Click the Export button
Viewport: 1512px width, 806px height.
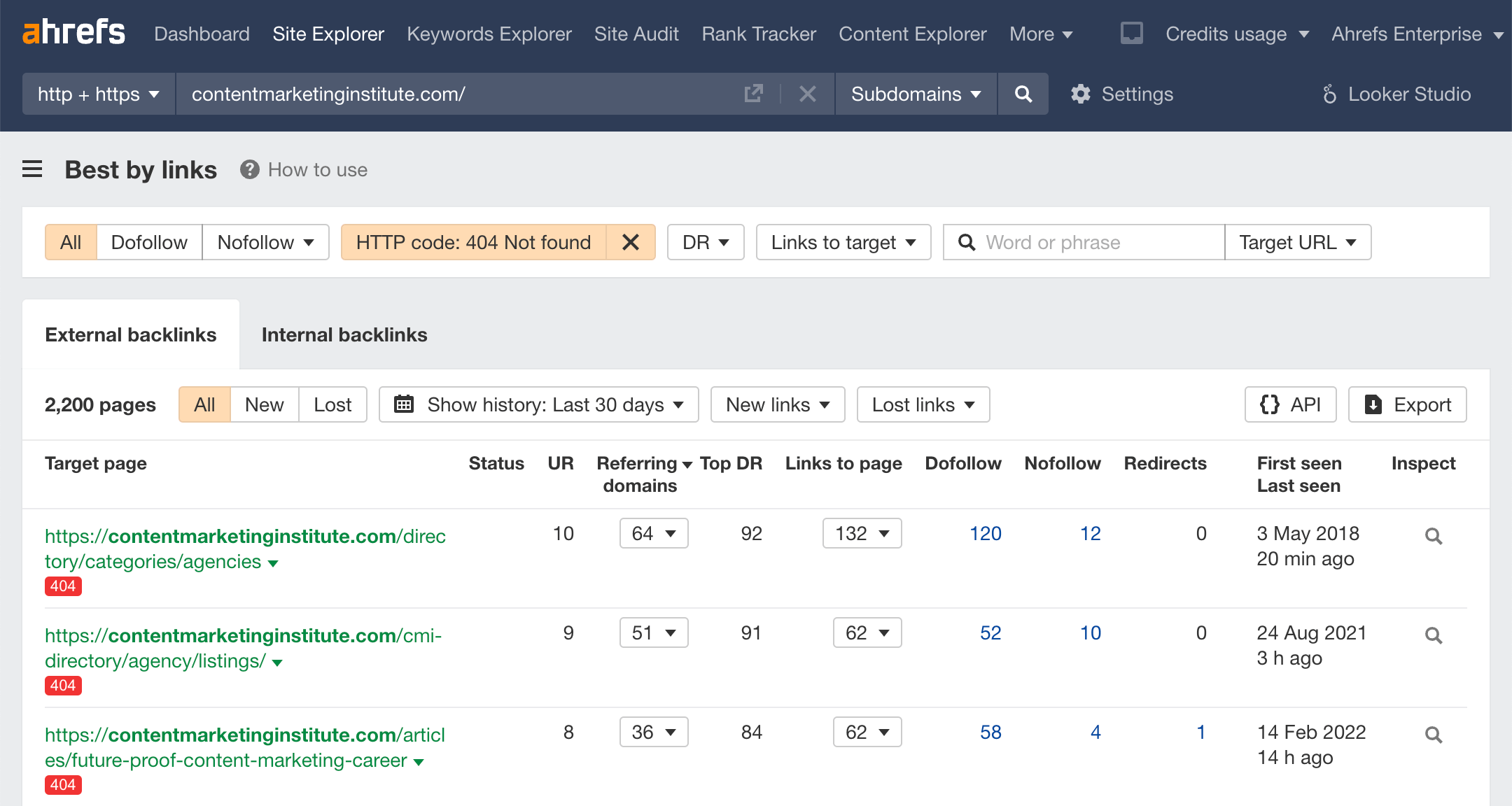pyautogui.click(x=1407, y=404)
